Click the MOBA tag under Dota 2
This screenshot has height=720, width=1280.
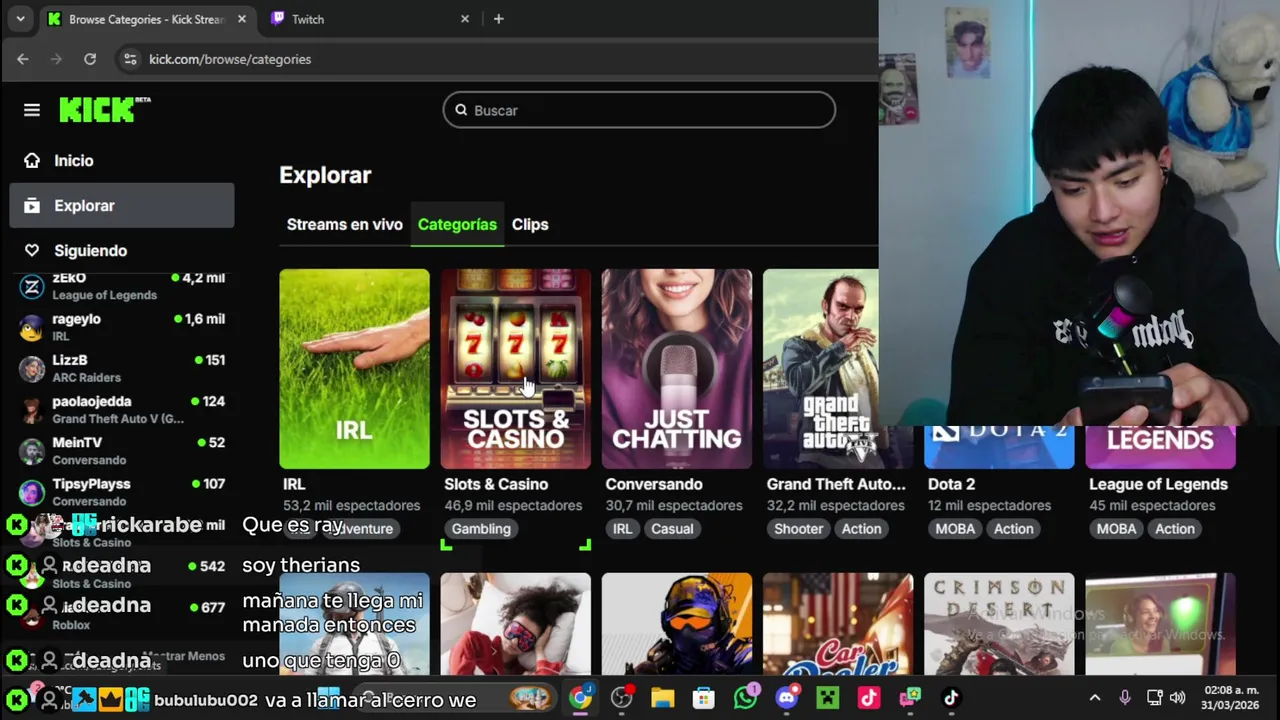(x=955, y=528)
